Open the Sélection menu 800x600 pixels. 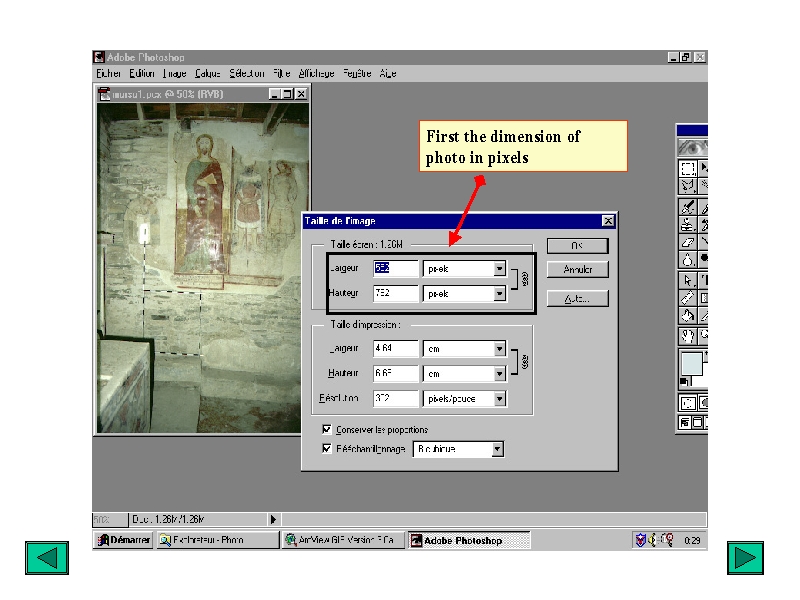[x=246, y=73]
